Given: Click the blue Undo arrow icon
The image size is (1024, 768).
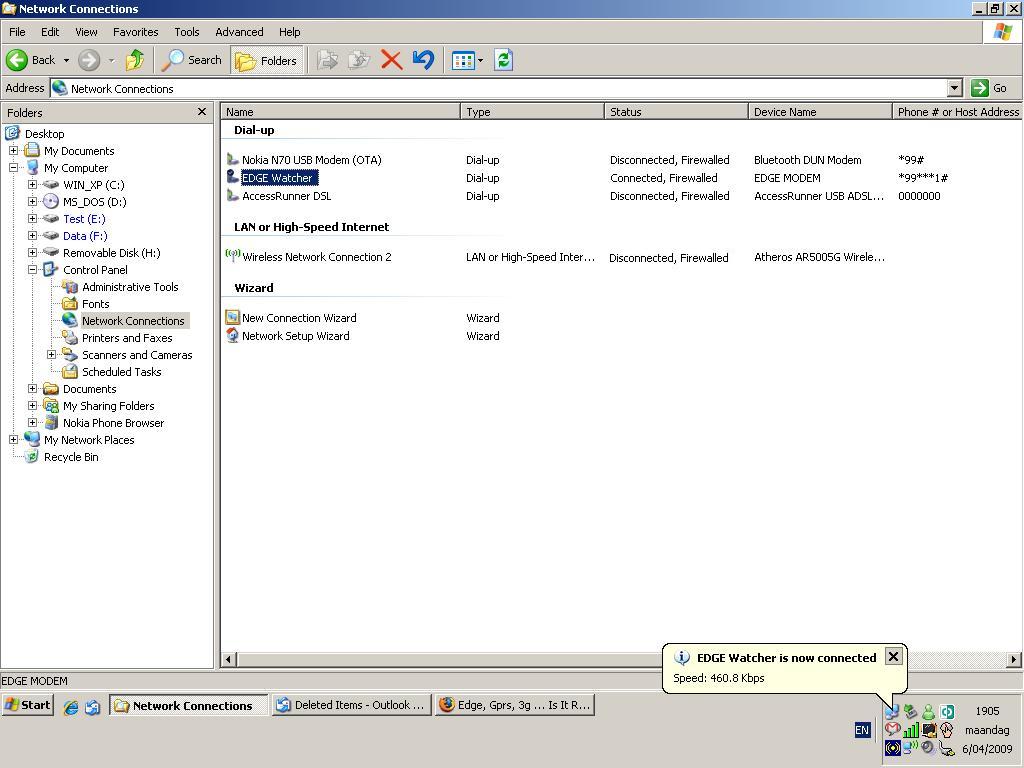Looking at the screenshot, I should coord(423,60).
